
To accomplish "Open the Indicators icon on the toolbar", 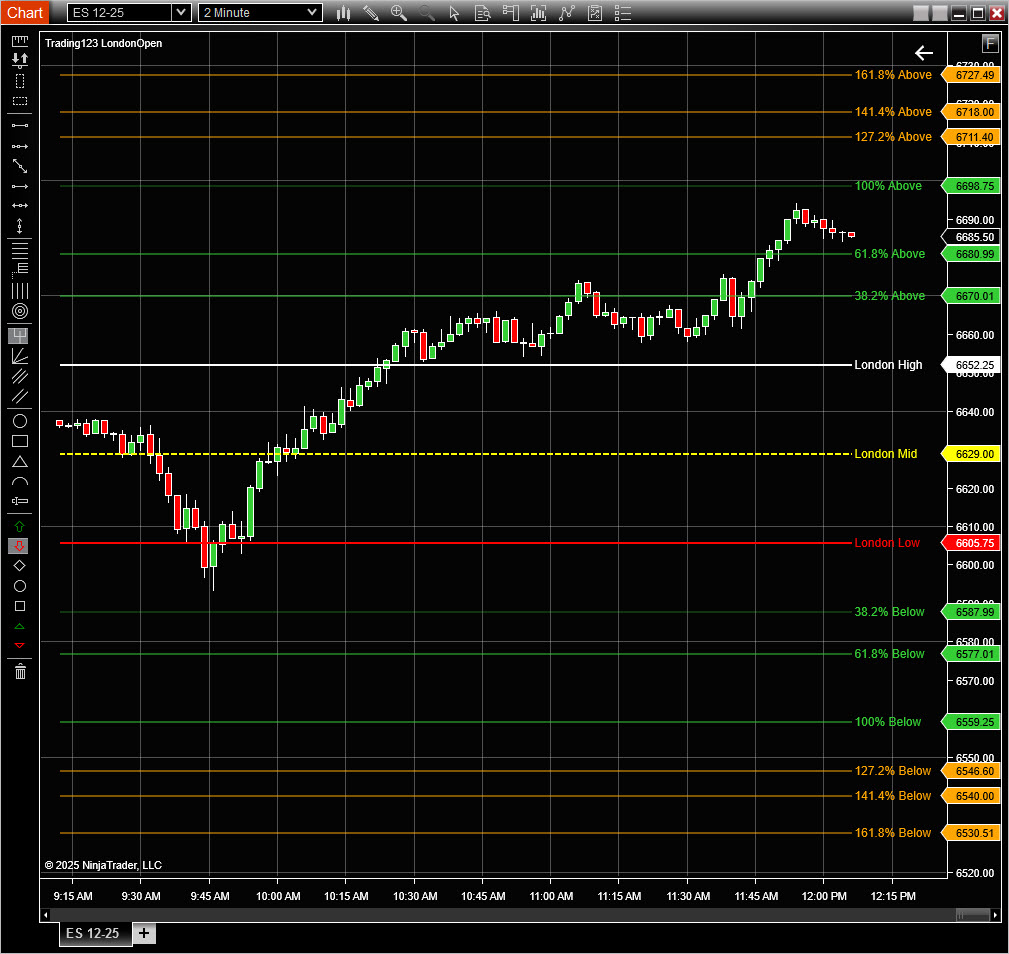I will (x=538, y=13).
